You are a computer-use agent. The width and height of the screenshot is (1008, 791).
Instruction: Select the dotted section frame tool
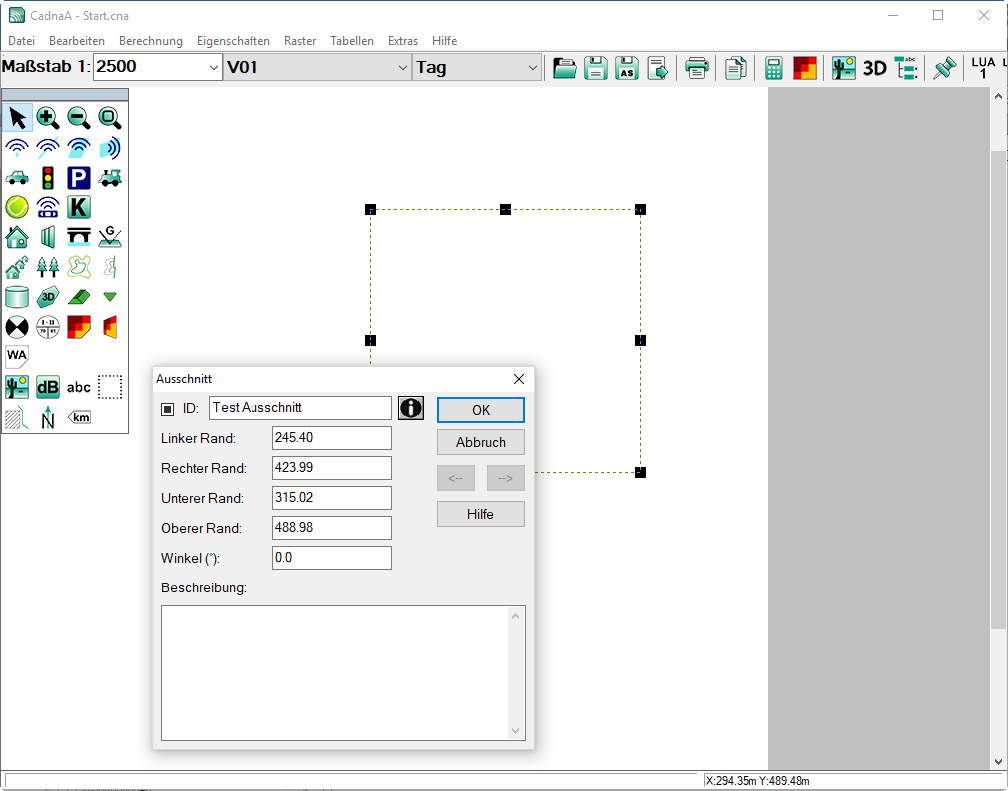pos(109,387)
